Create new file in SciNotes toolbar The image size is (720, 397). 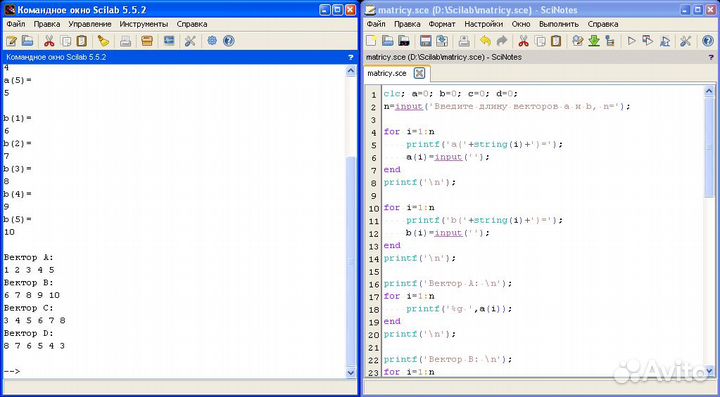tap(371, 41)
